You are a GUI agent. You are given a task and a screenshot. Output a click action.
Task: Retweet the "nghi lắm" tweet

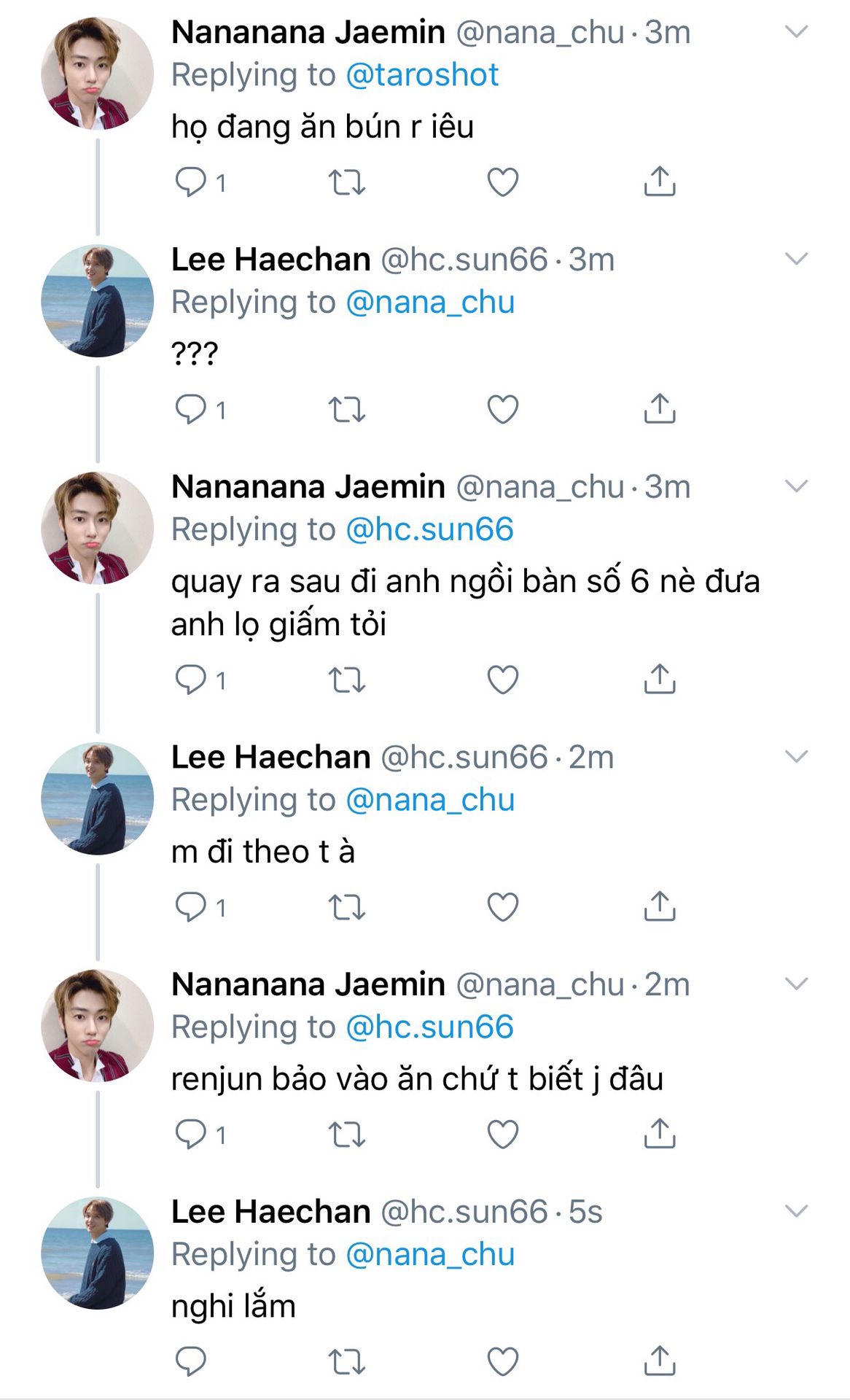(346, 1361)
